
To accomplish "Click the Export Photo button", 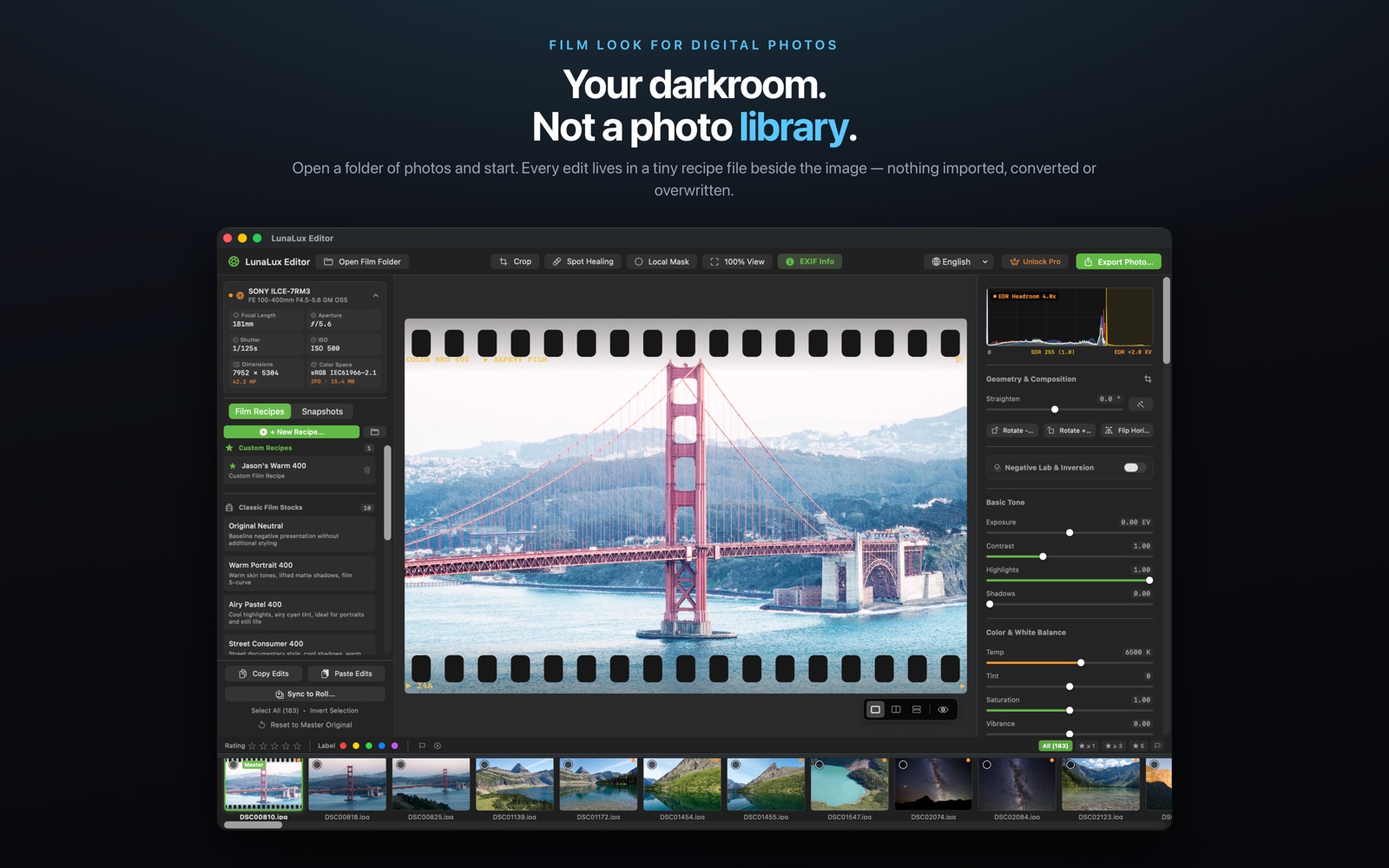I will 1118,261.
